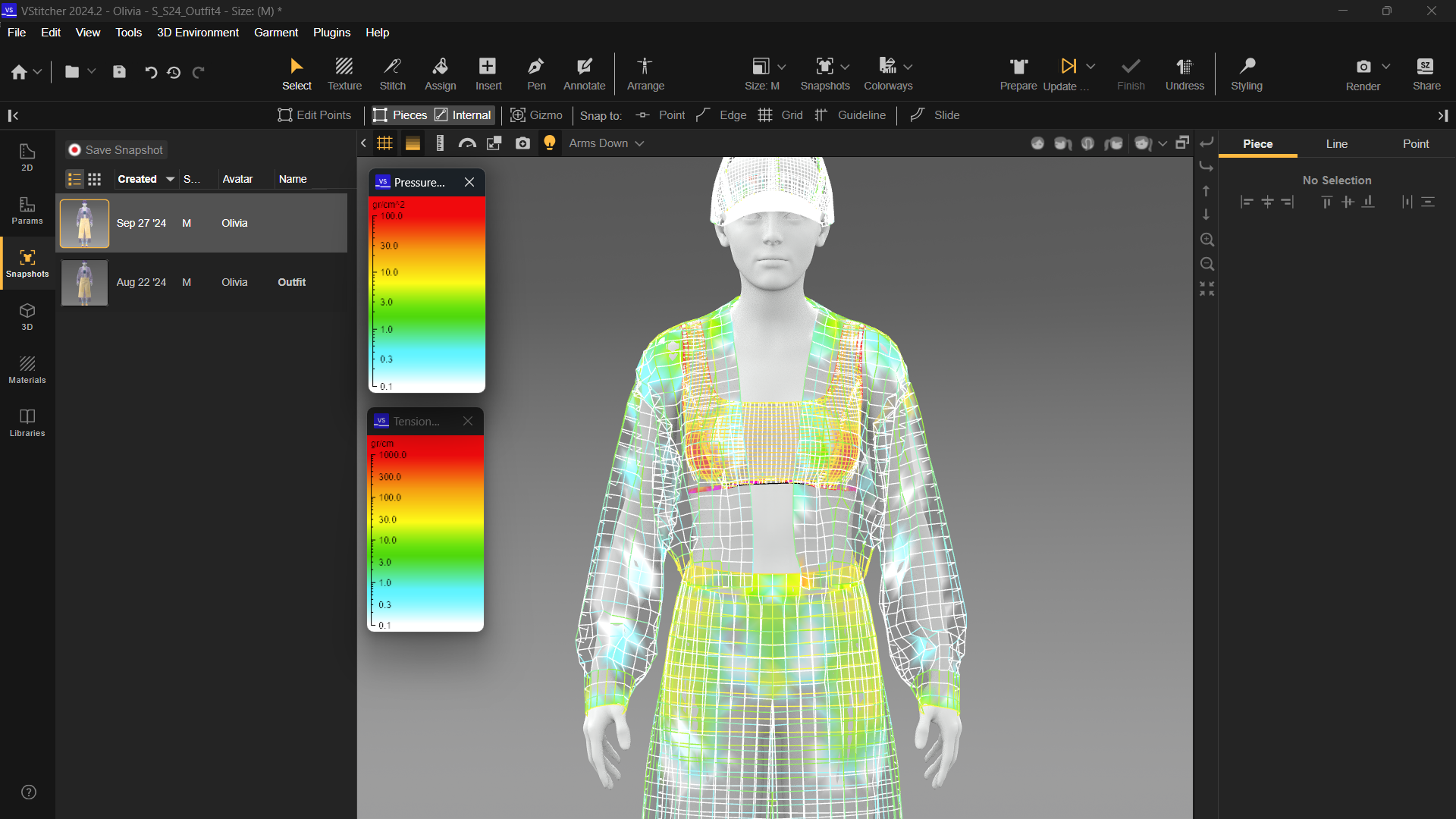Click the Save Snapshot button
Screen dimensions: 1456x819
click(115, 149)
